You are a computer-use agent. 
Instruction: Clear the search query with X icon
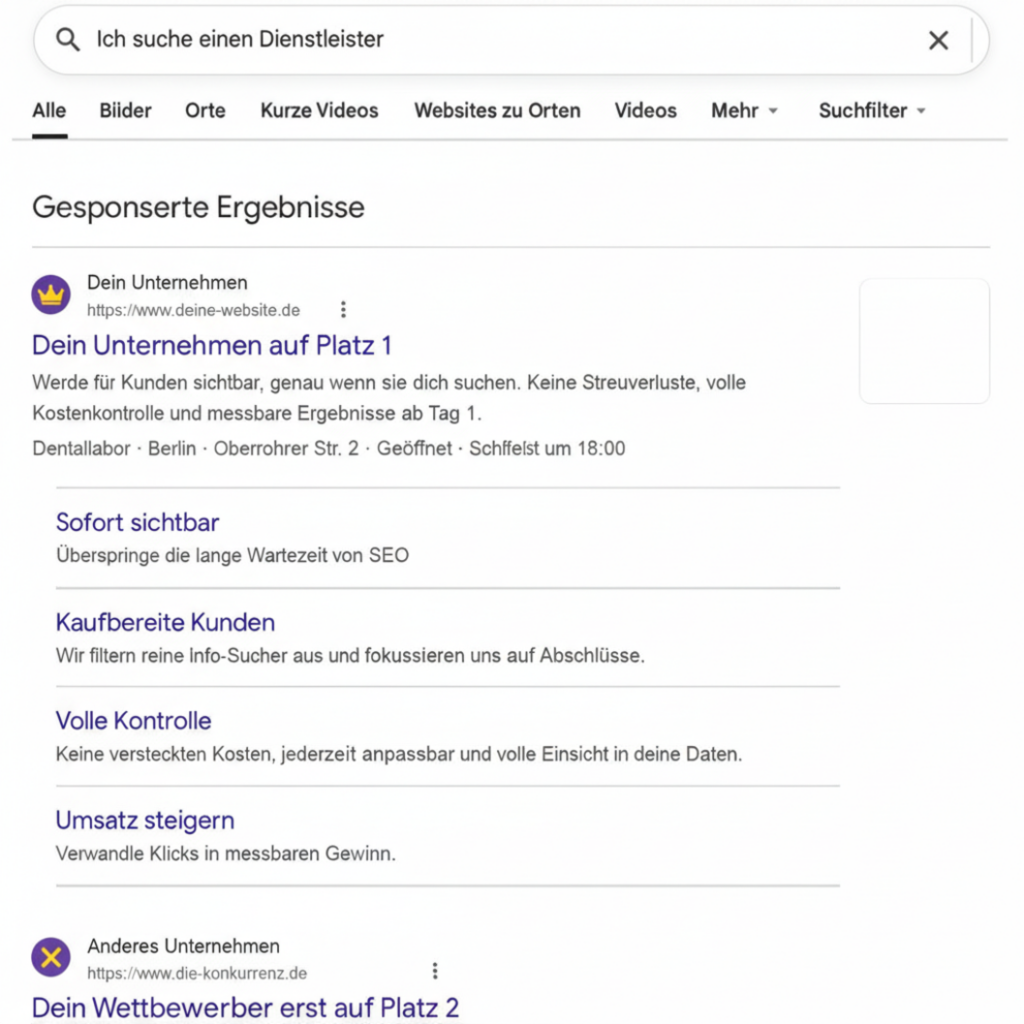click(938, 40)
